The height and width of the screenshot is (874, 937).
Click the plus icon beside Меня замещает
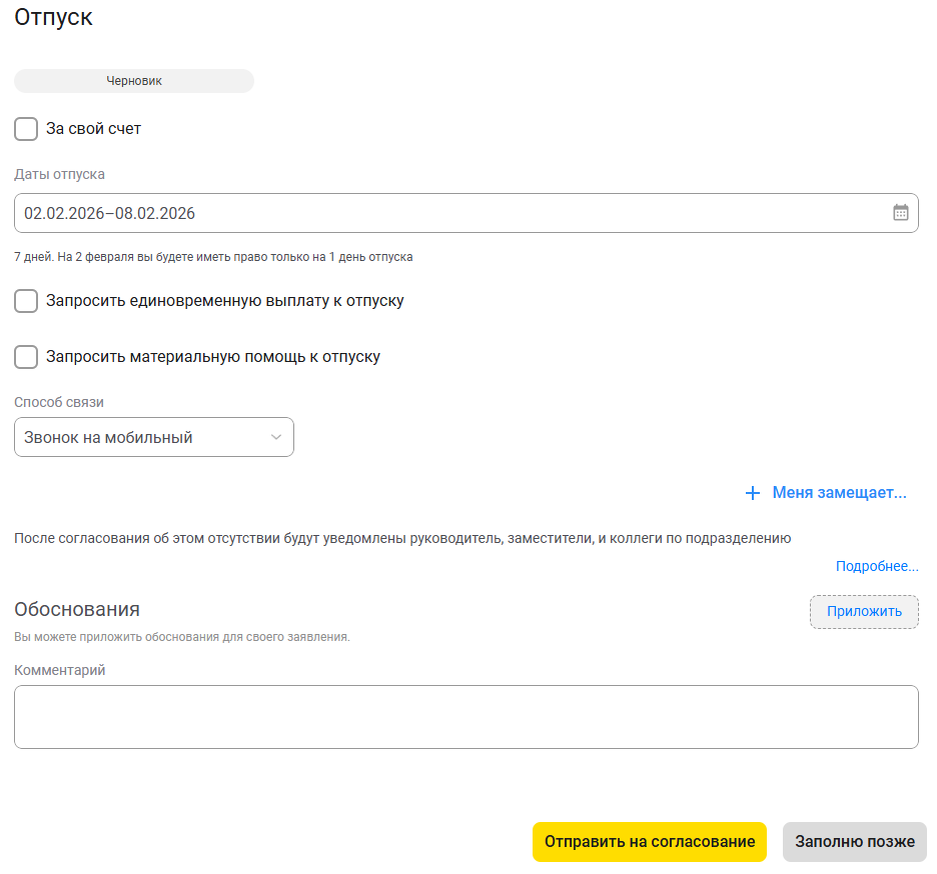coord(752,493)
